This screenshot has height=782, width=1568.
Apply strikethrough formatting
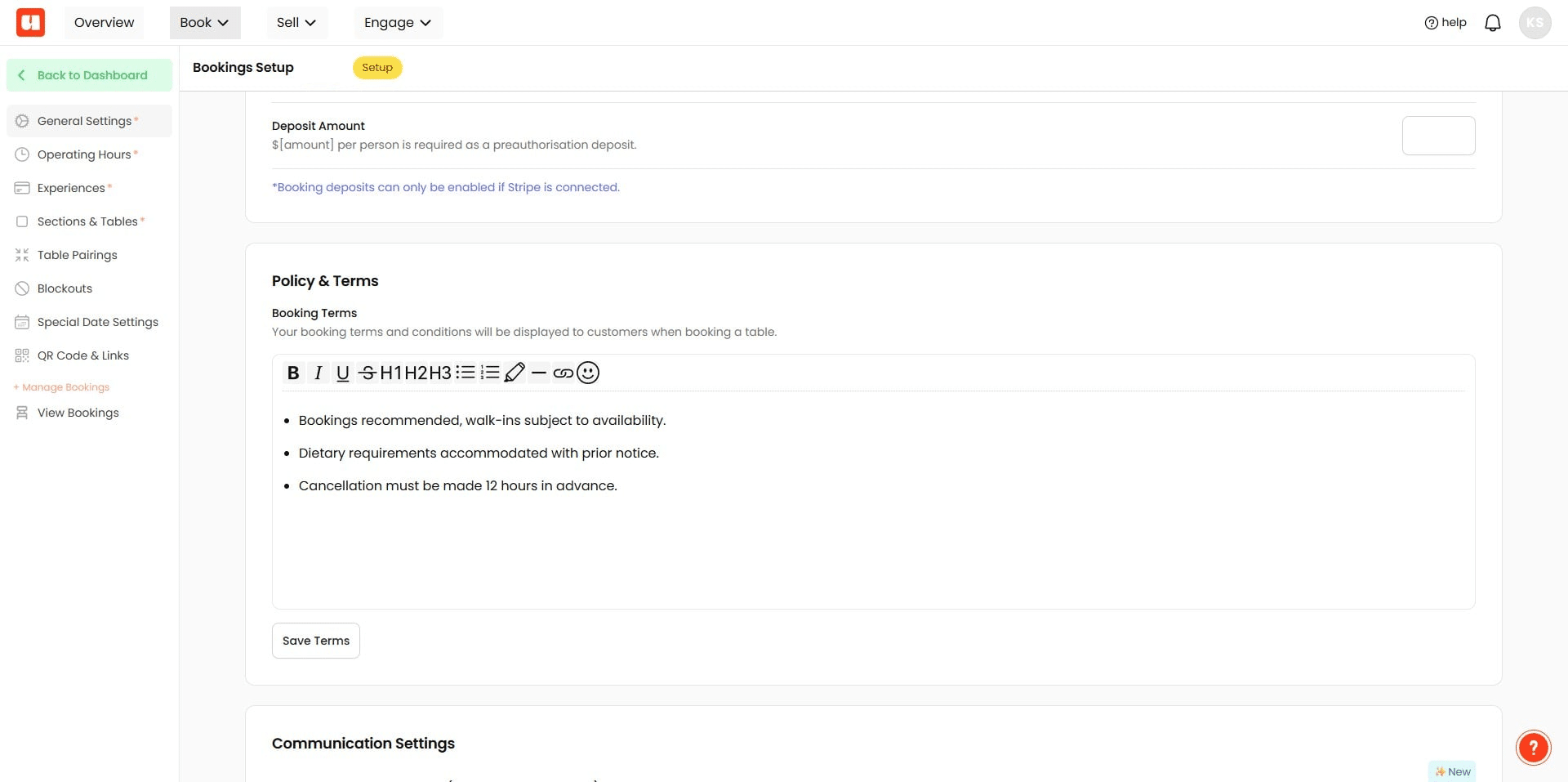[x=367, y=373]
